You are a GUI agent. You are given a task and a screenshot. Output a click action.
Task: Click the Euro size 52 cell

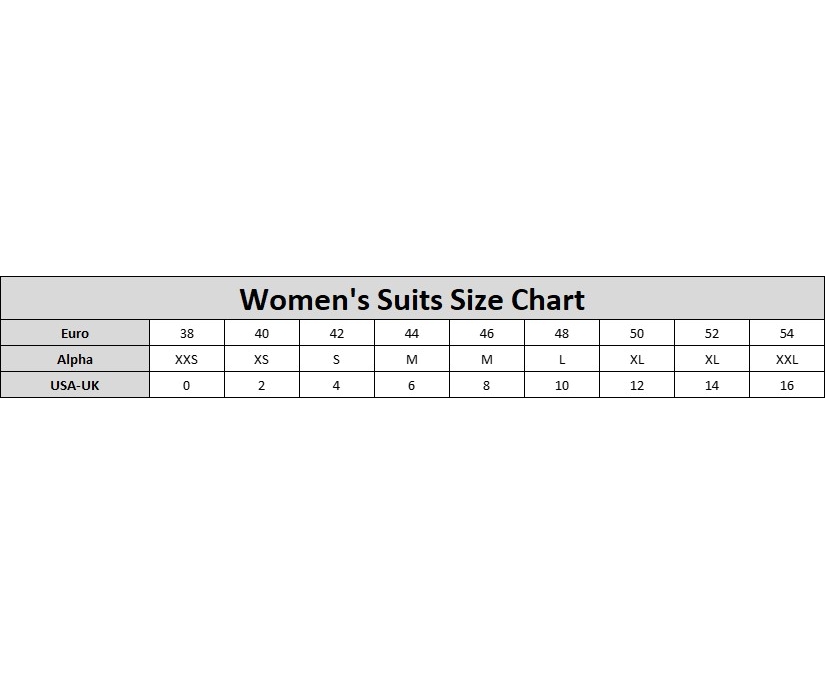point(712,334)
